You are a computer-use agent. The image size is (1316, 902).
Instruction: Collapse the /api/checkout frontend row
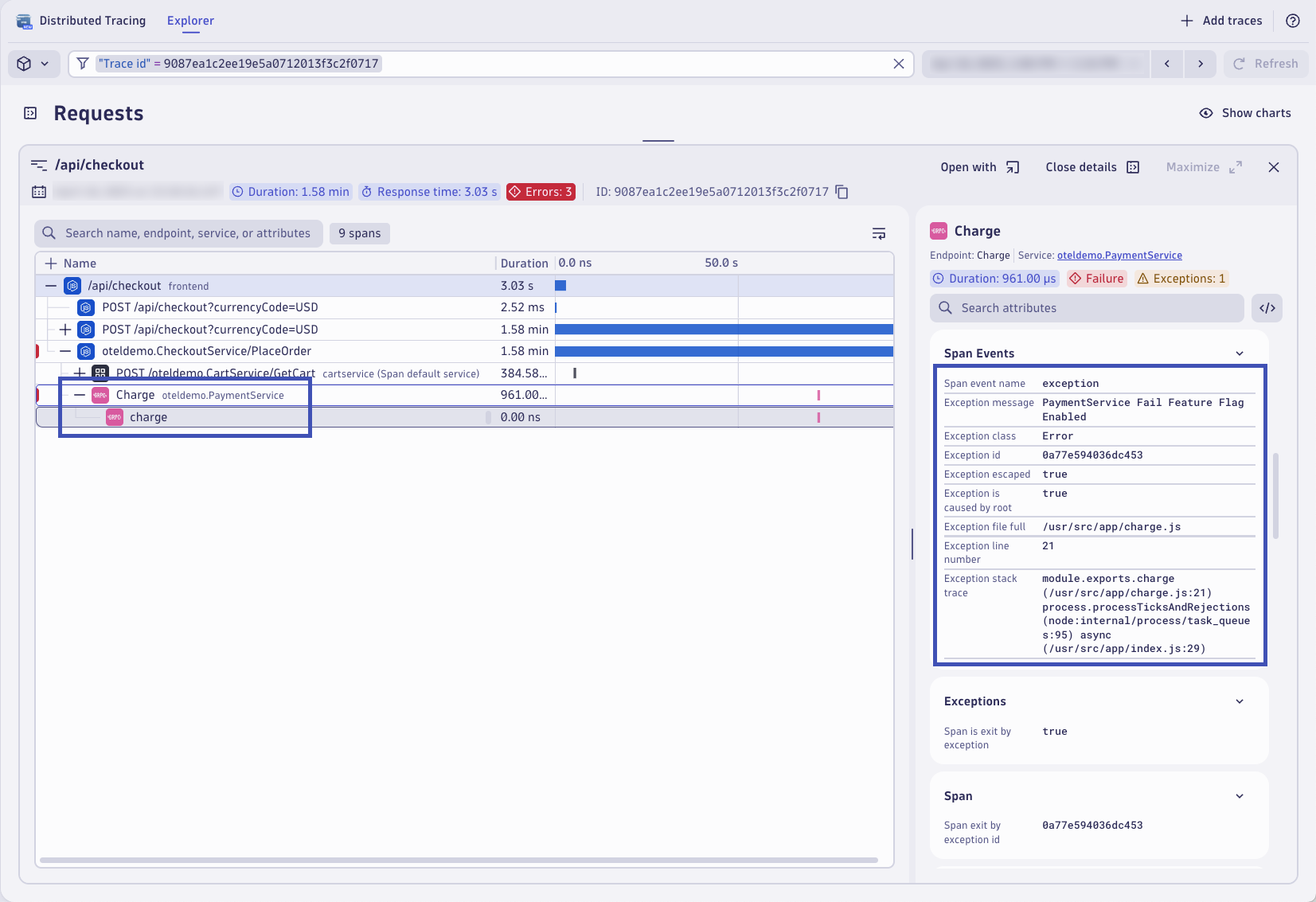[x=51, y=286]
